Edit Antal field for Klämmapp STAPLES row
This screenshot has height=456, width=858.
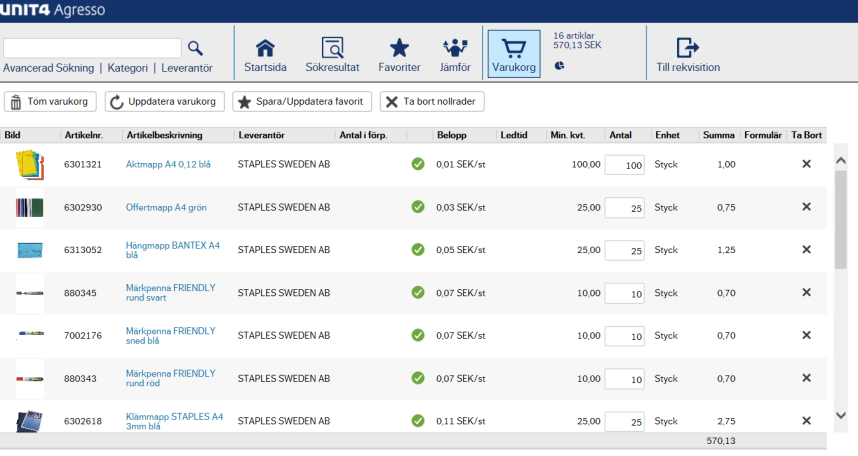click(x=624, y=422)
